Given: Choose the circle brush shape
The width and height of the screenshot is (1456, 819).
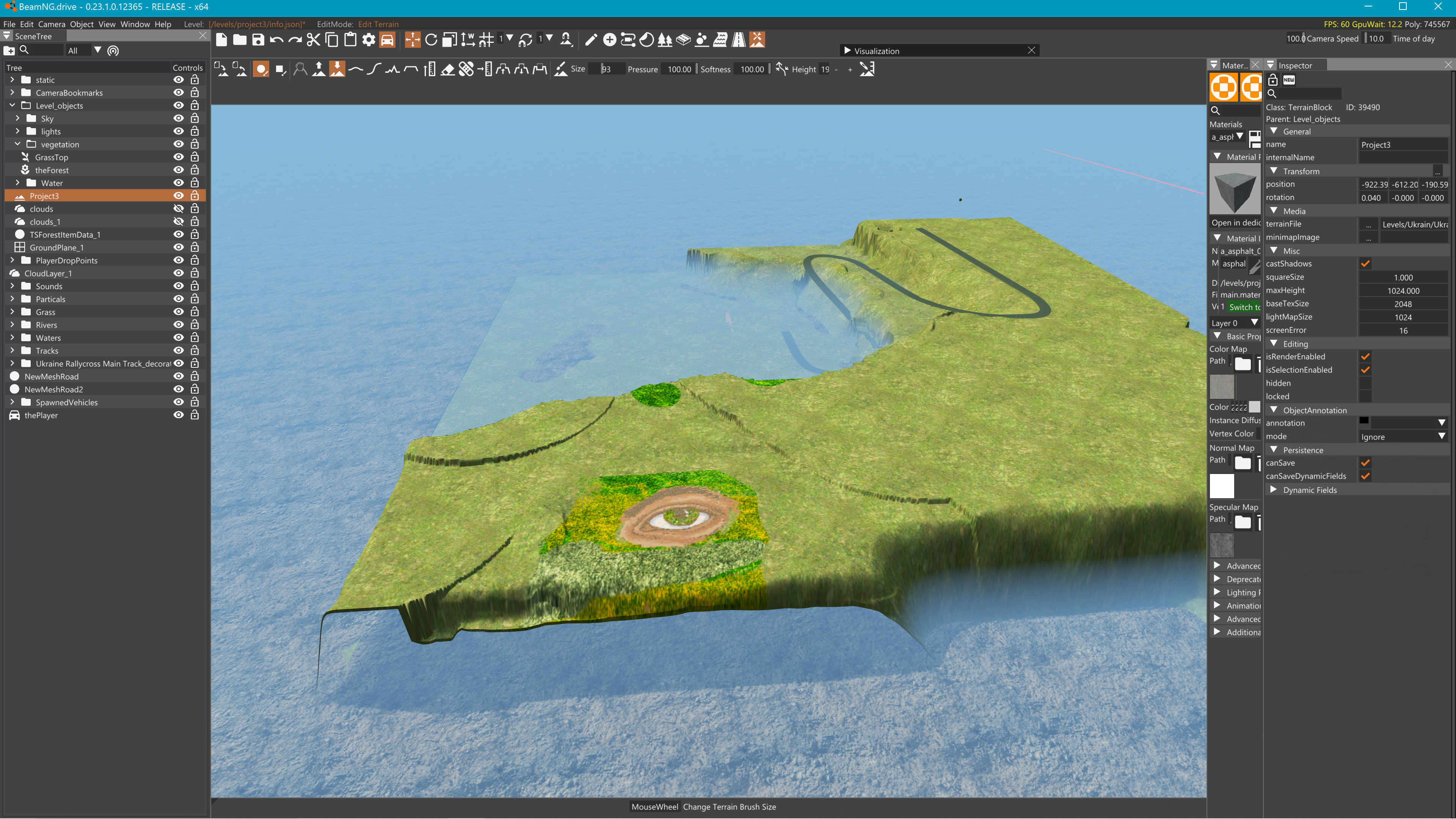Looking at the screenshot, I should point(261,69).
